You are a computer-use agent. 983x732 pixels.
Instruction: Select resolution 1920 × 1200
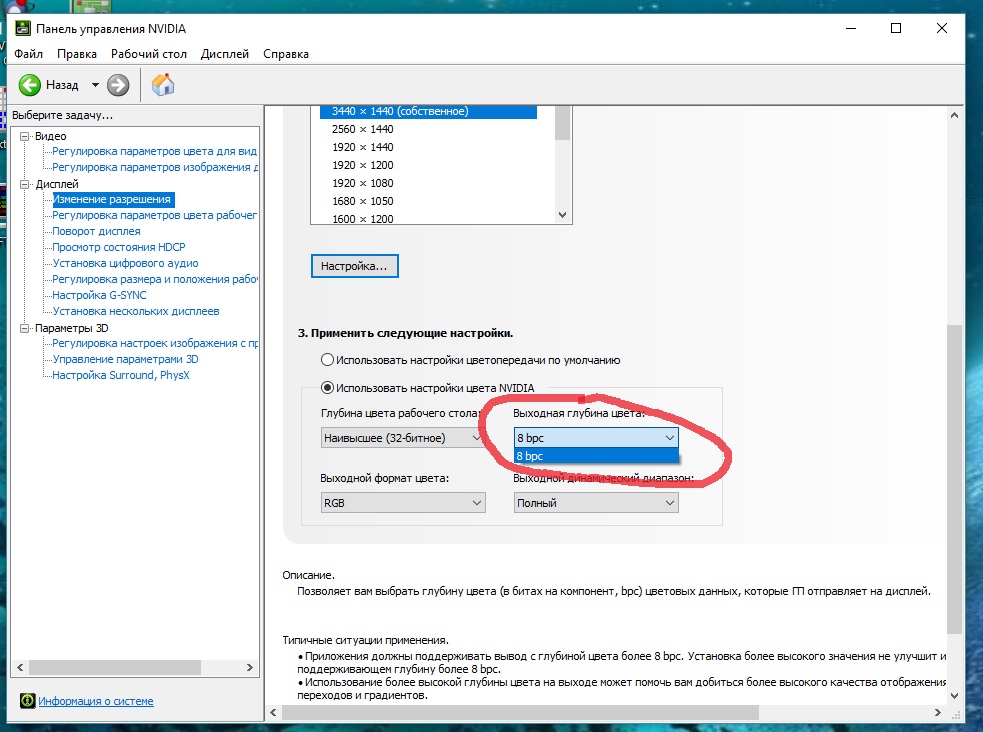tap(362, 165)
